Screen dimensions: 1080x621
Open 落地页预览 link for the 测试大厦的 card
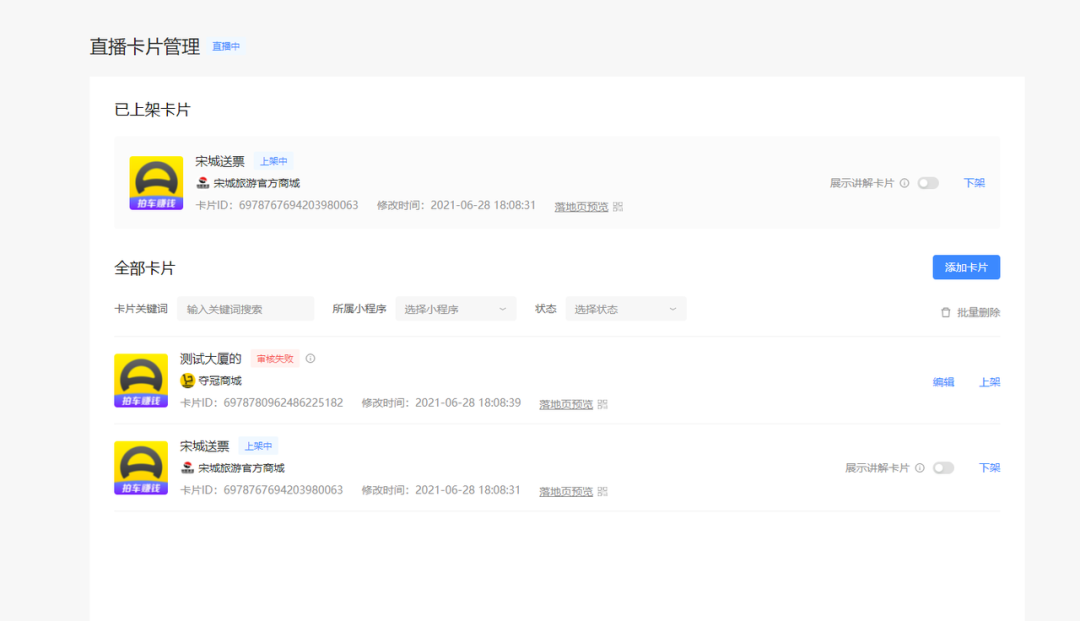pos(566,405)
